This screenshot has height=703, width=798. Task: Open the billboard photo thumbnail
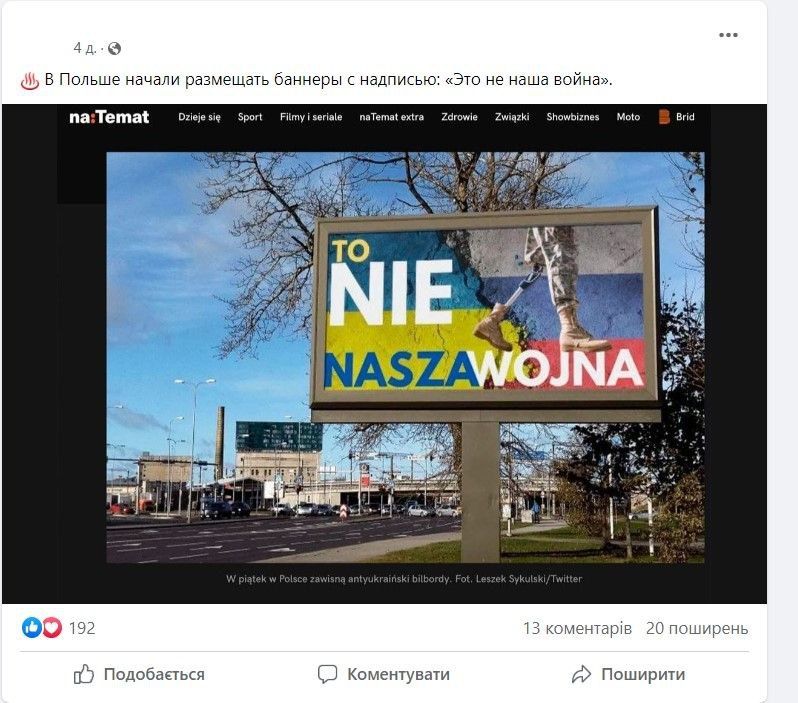[405, 357]
